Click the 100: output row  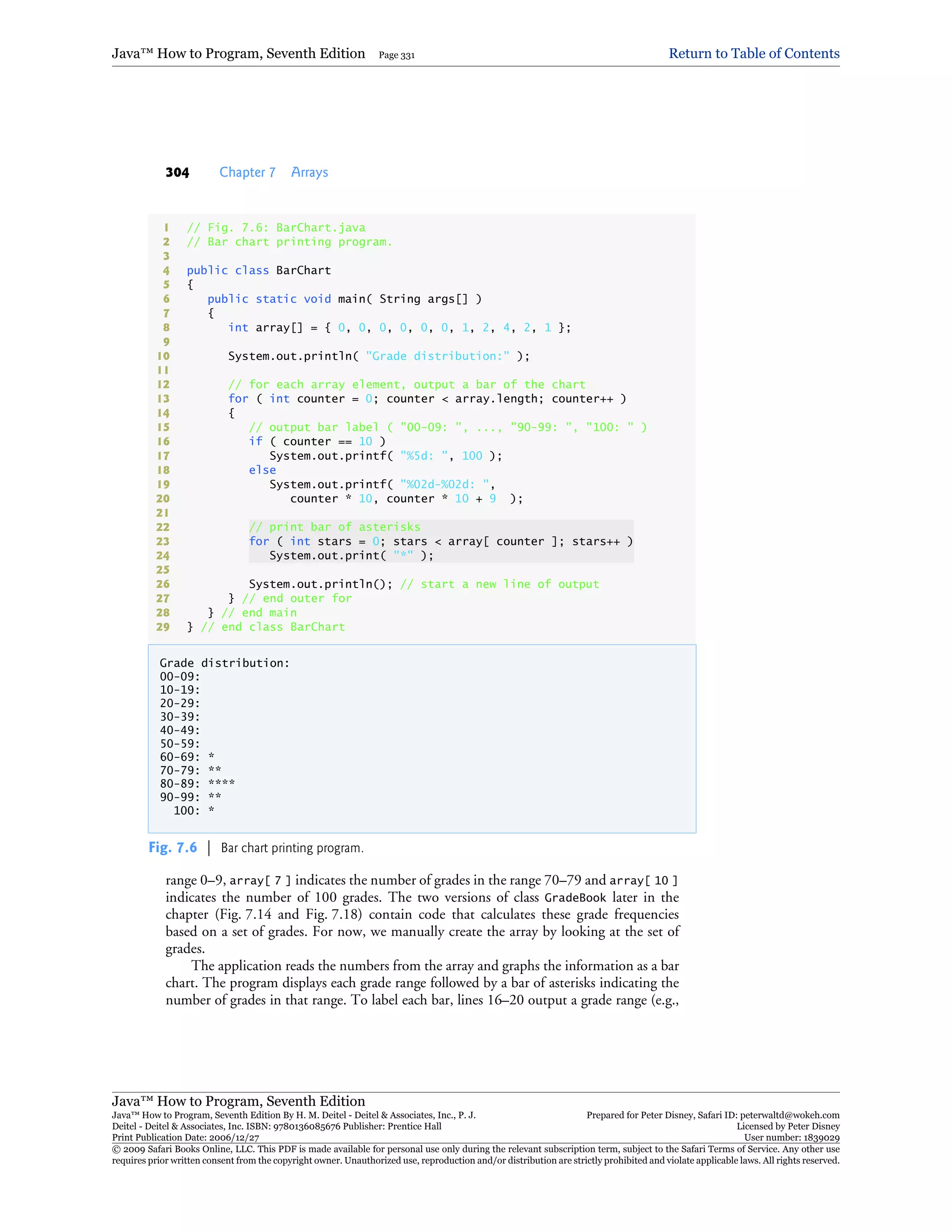click(193, 811)
